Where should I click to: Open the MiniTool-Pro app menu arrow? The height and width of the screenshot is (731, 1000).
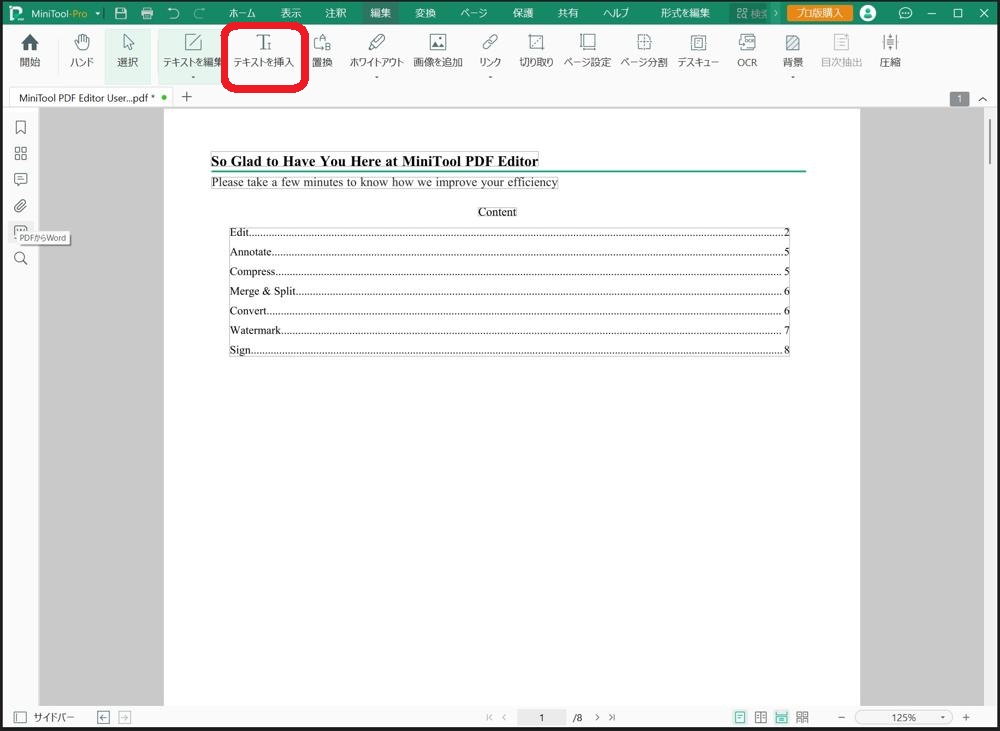point(98,13)
